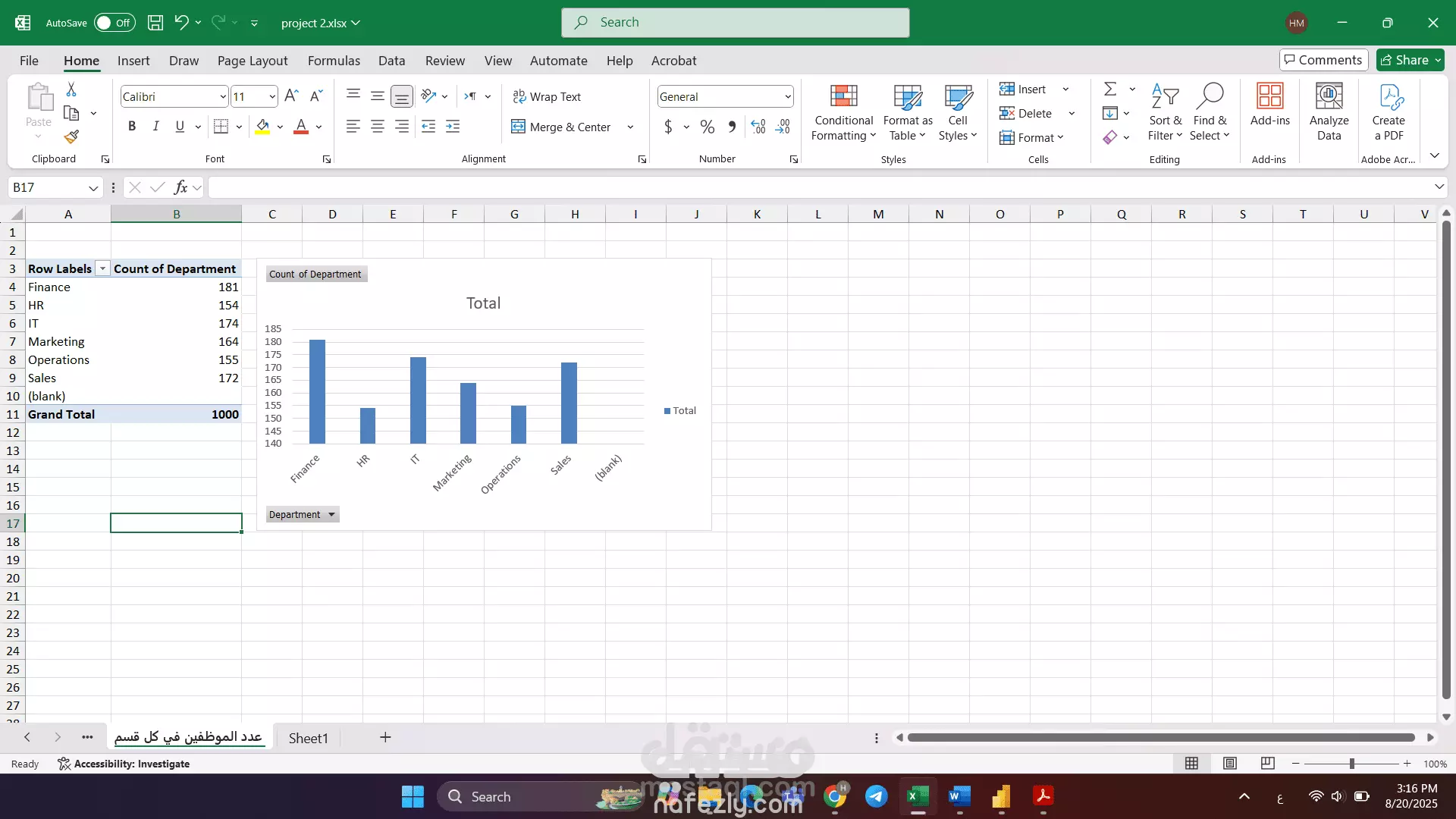This screenshot has width=1456, height=819.
Task: Click the Borders icon in Font group
Action: (x=221, y=127)
